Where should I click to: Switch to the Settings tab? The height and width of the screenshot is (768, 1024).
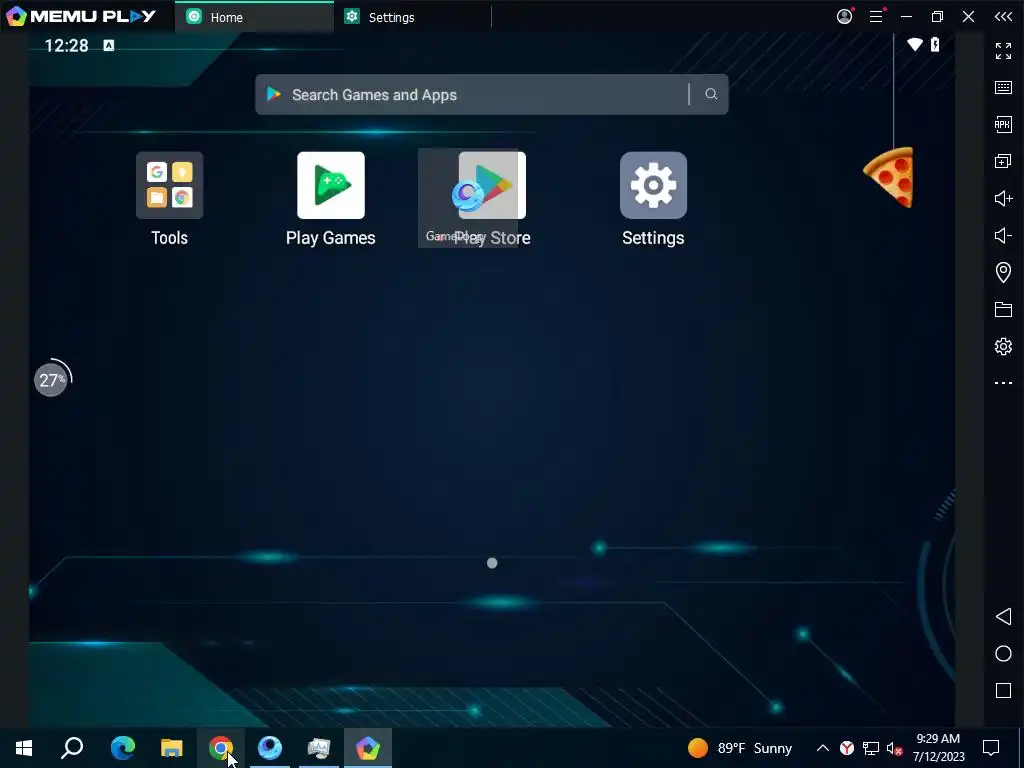(412, 17)
